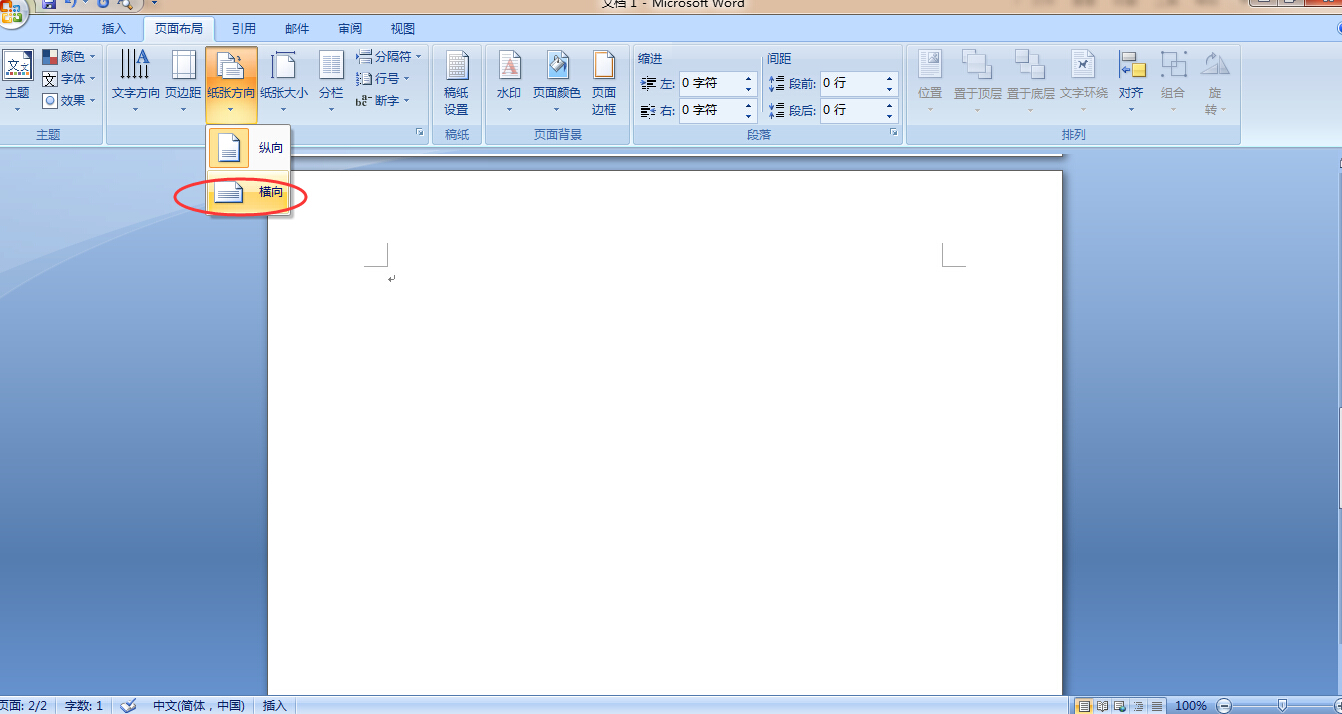Decrease right indent with the spinner down arrow
The width and height of the screenshot is (1342, 714).
749,116
